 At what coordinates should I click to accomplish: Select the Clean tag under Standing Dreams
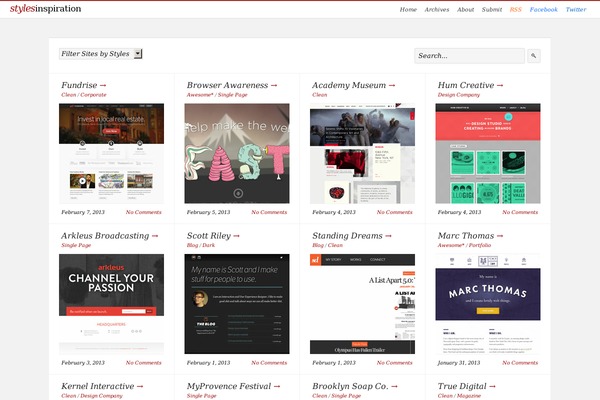[335, 245]
